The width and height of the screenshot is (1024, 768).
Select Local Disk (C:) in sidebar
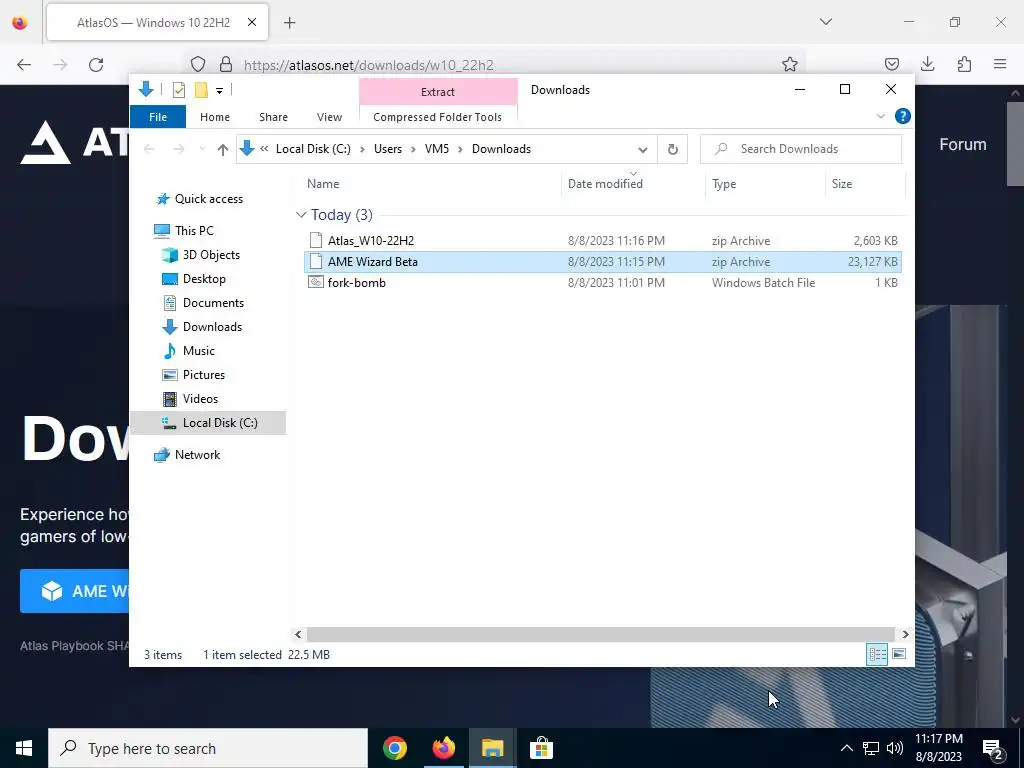coord(208,423)
